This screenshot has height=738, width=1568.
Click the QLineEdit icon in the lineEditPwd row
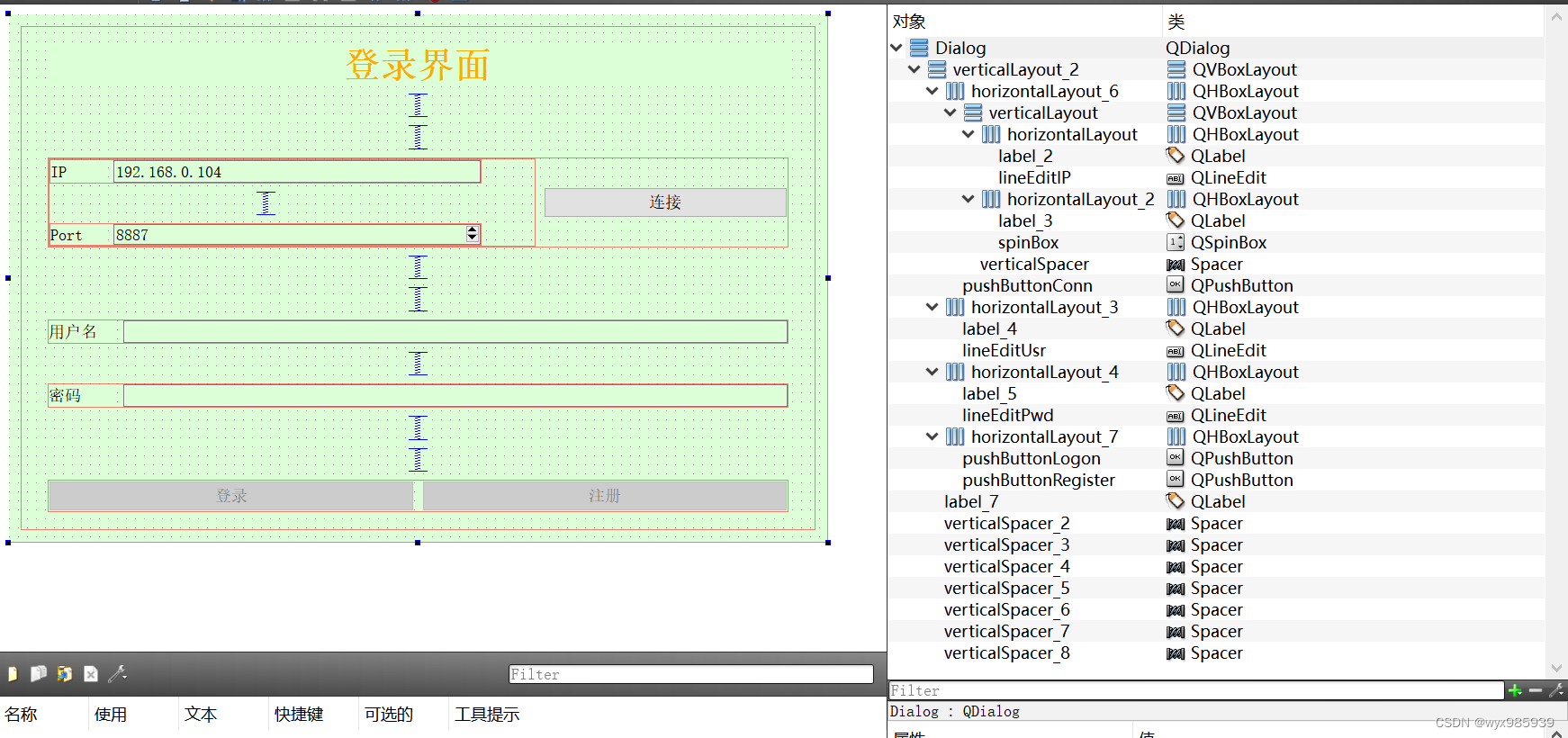point(1176,416)
